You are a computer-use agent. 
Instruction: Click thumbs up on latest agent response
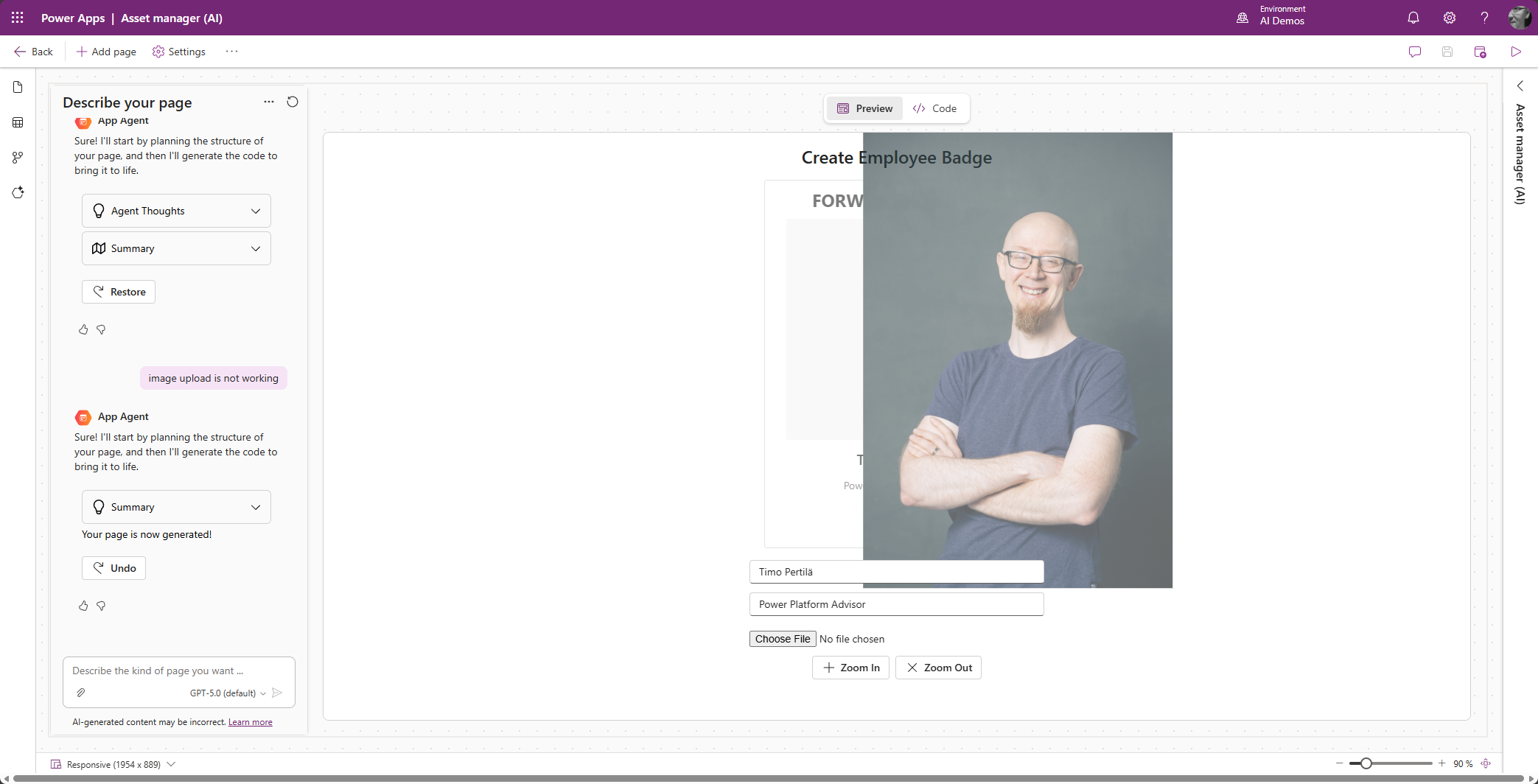pyautogui.click(x=83, y=606)
